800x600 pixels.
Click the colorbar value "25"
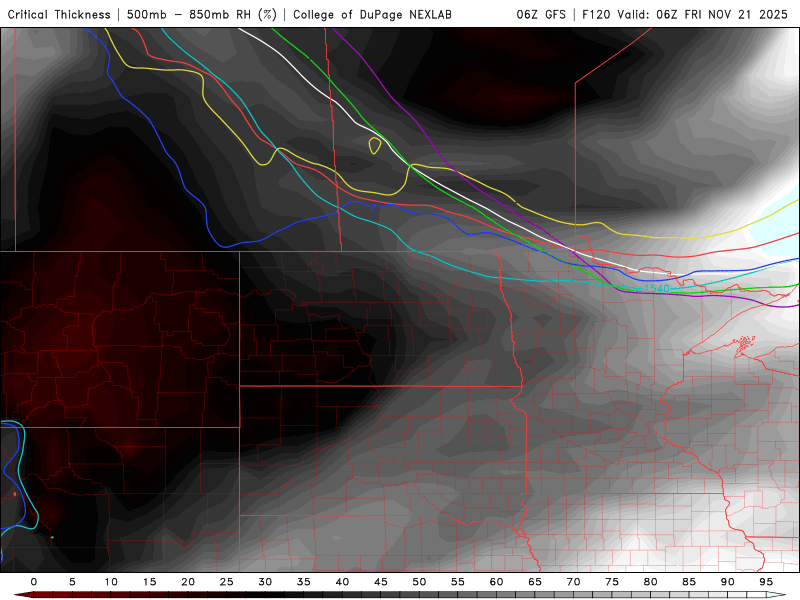227,582
